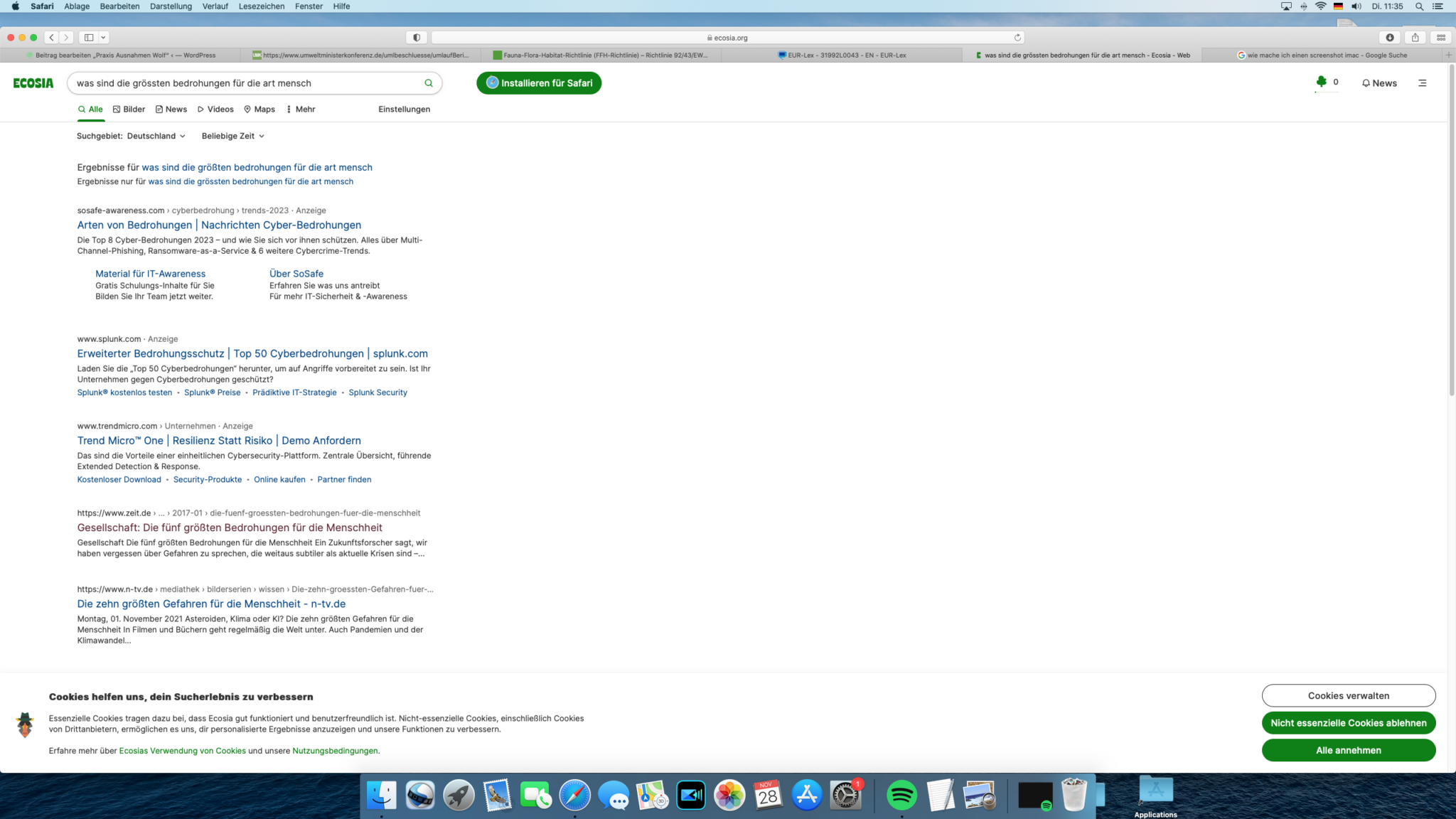The width and height of the screenshot is (1456, 819).
Task: Open Launchpad from the Dock
Action: pyautogui.click(x=459, y=795)
